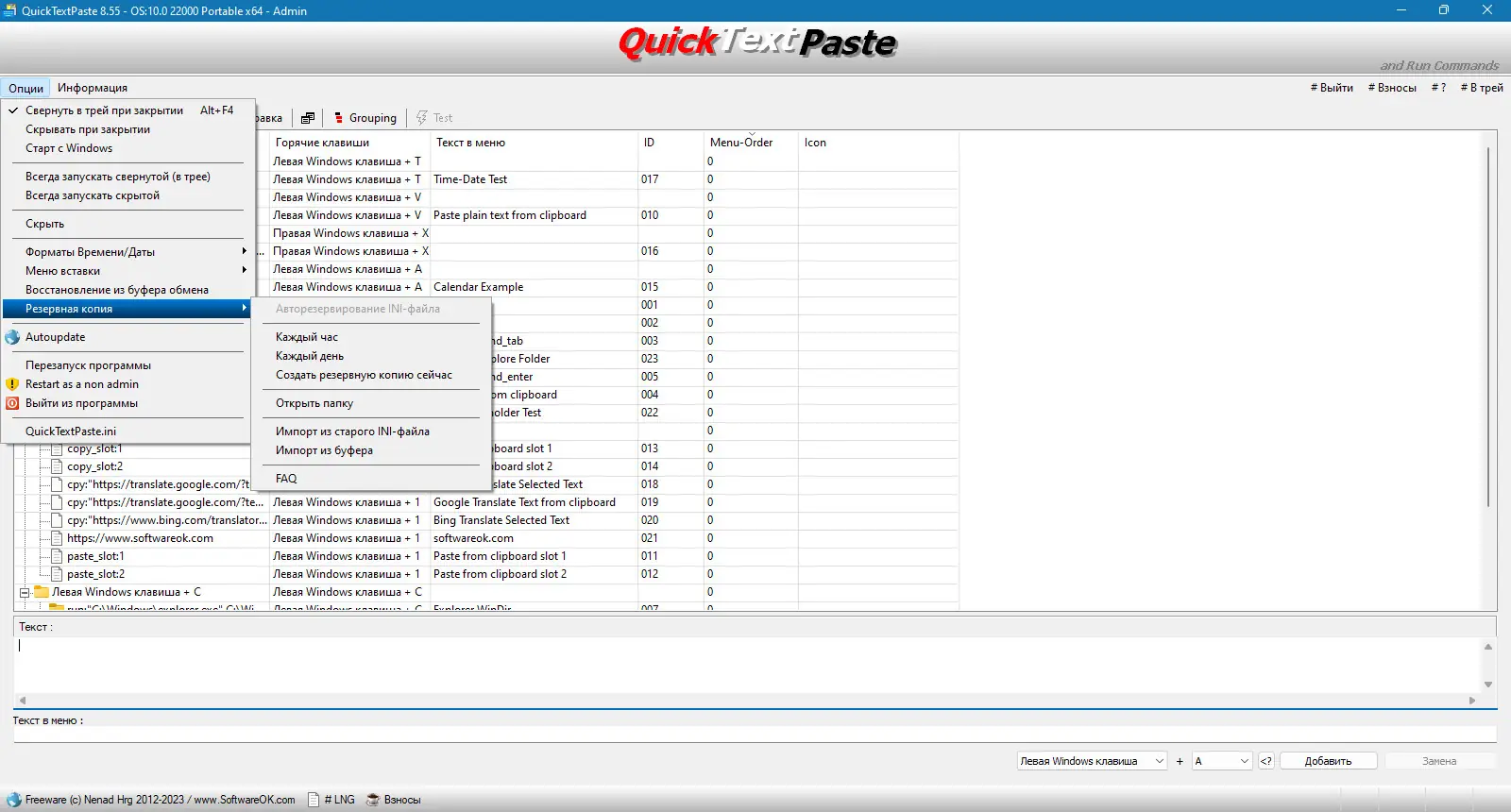Click the Текст box scroll-down arrow
Screen dimensions: 1511x812
(x=1488, y=685)
